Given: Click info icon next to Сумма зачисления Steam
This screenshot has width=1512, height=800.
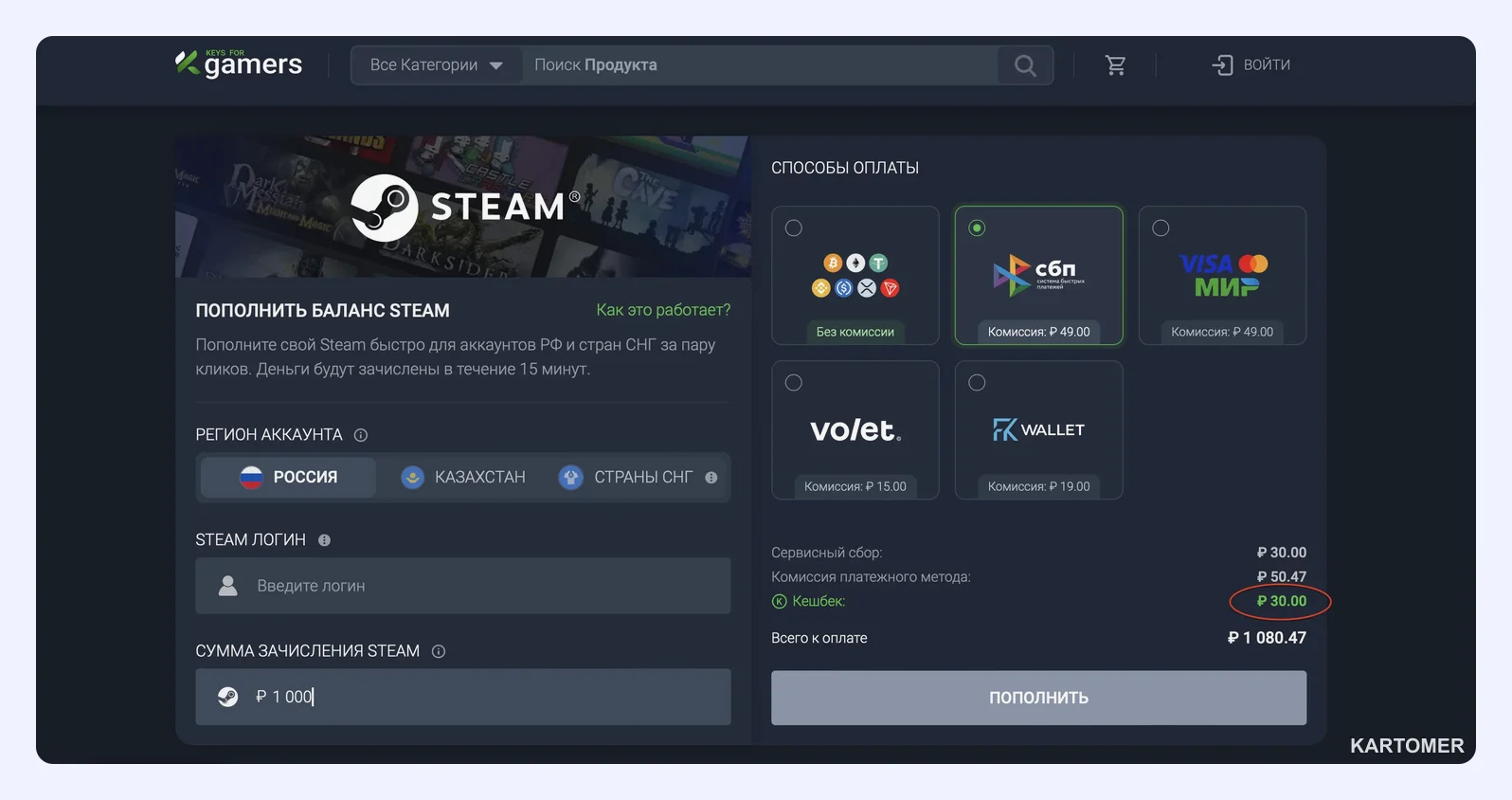Looking at the screenshot, I should point(439,651).
